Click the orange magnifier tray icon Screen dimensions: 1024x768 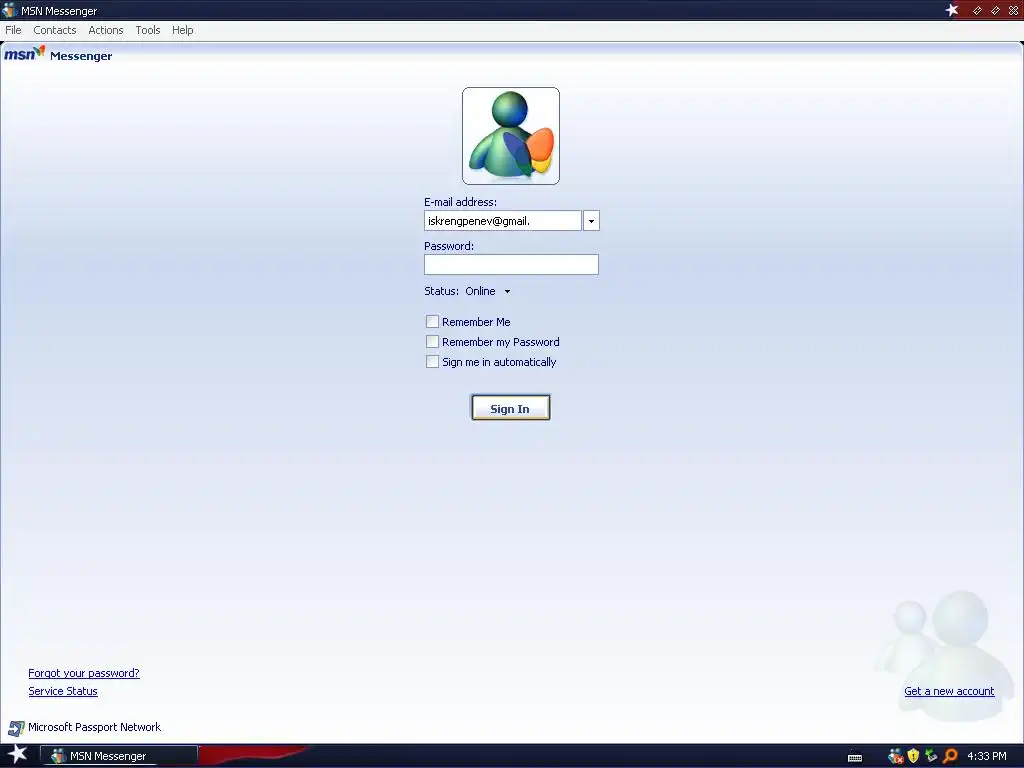click(x=950, y=756)
